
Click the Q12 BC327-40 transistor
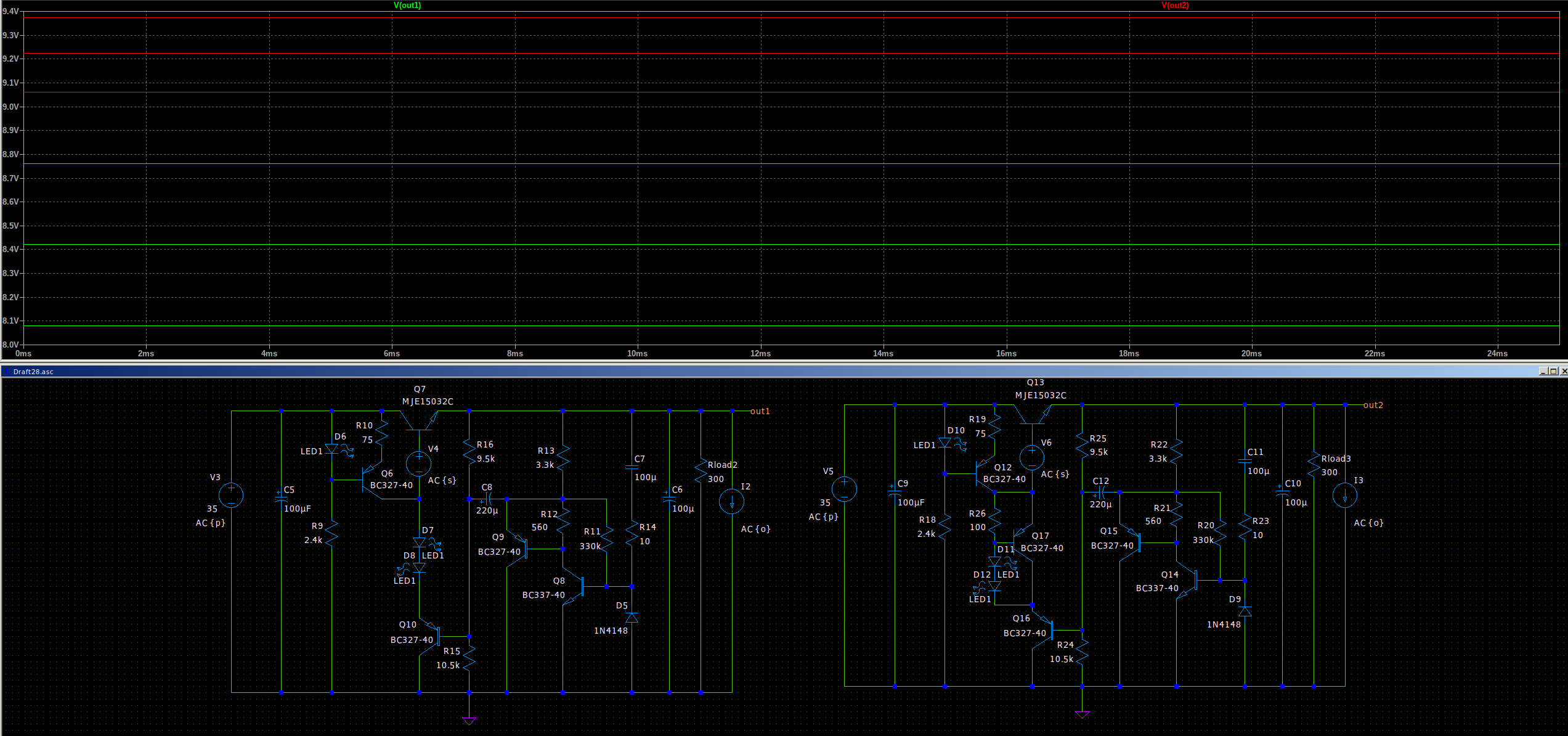click(x=985, y=473)
